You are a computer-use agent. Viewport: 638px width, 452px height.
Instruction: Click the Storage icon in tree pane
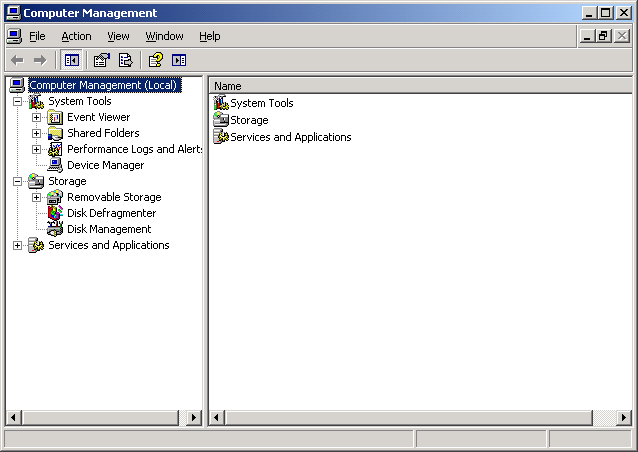coord(36,181)
